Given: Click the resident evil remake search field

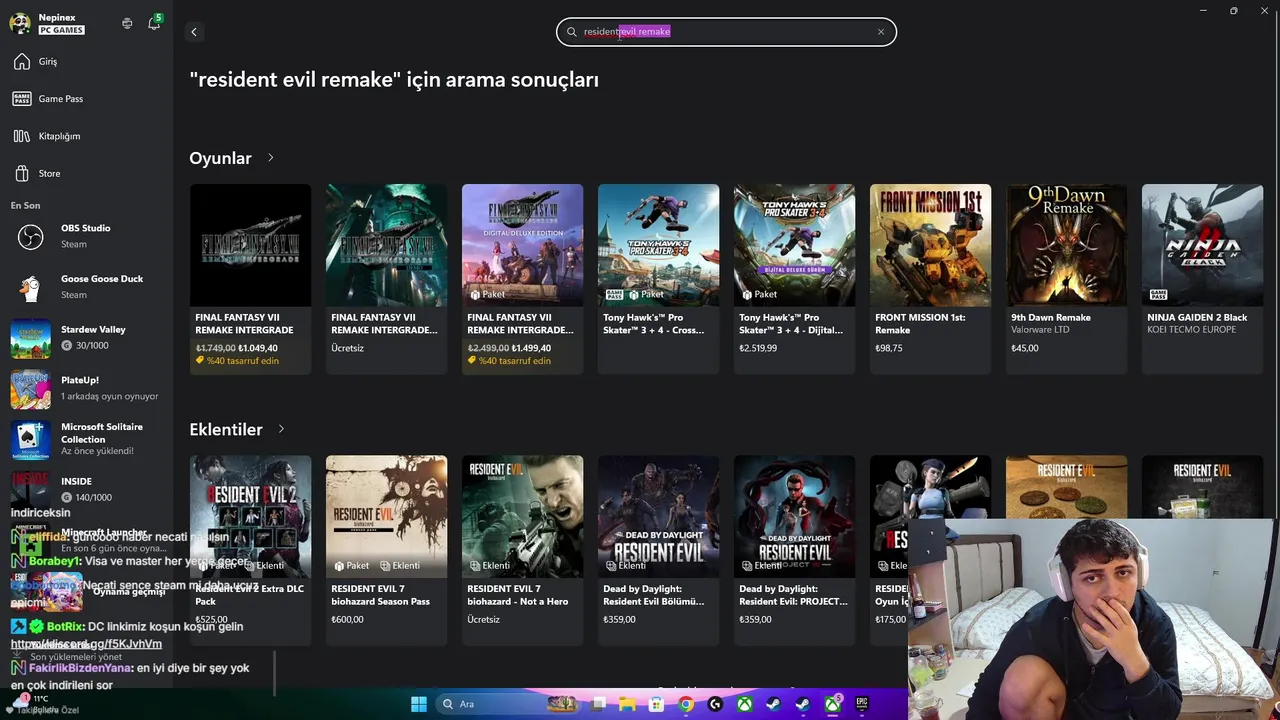Looking at the screenshot, I should 726,32.
